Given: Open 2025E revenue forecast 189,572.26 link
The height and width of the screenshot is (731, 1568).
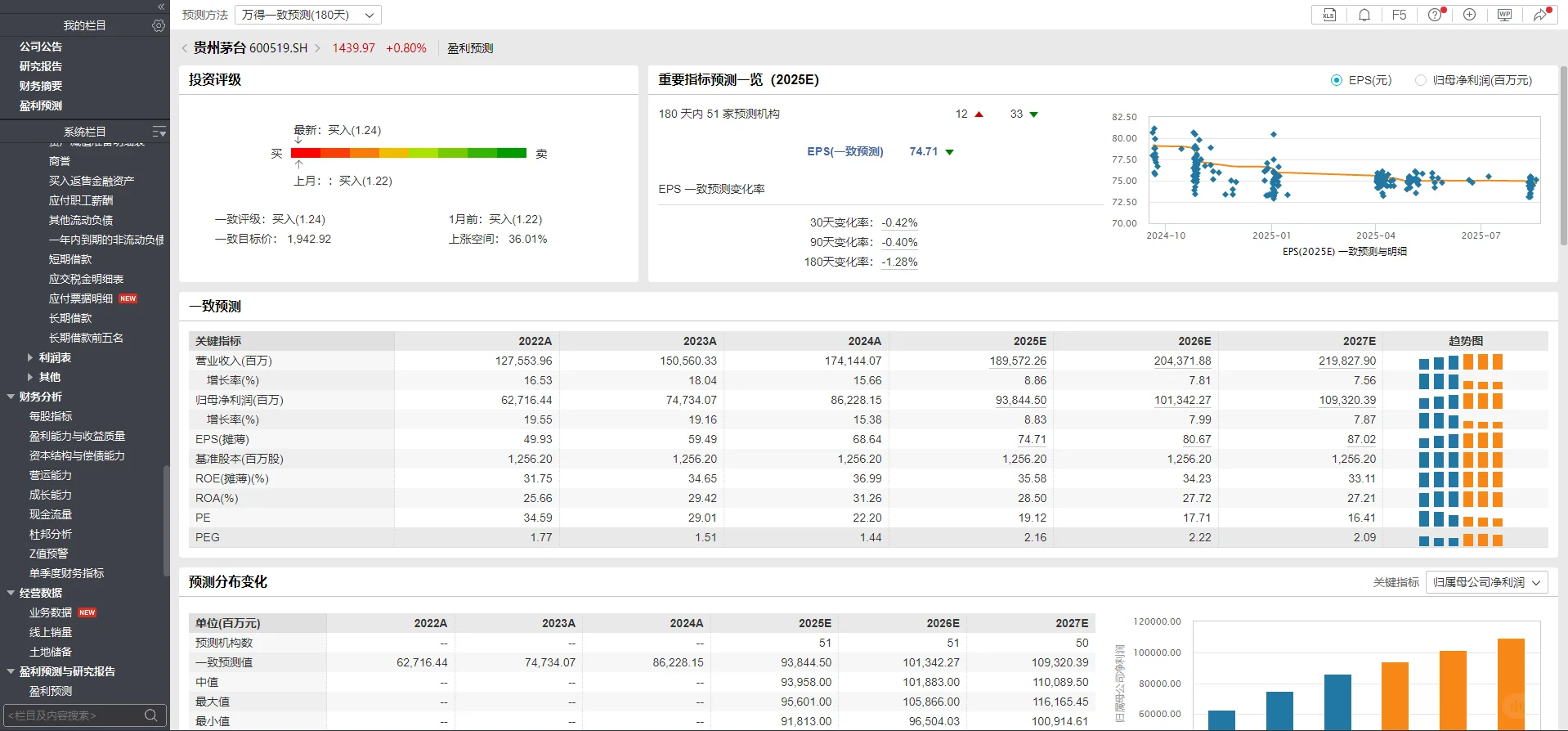Looking at the screenshot, I should 1018,361.
